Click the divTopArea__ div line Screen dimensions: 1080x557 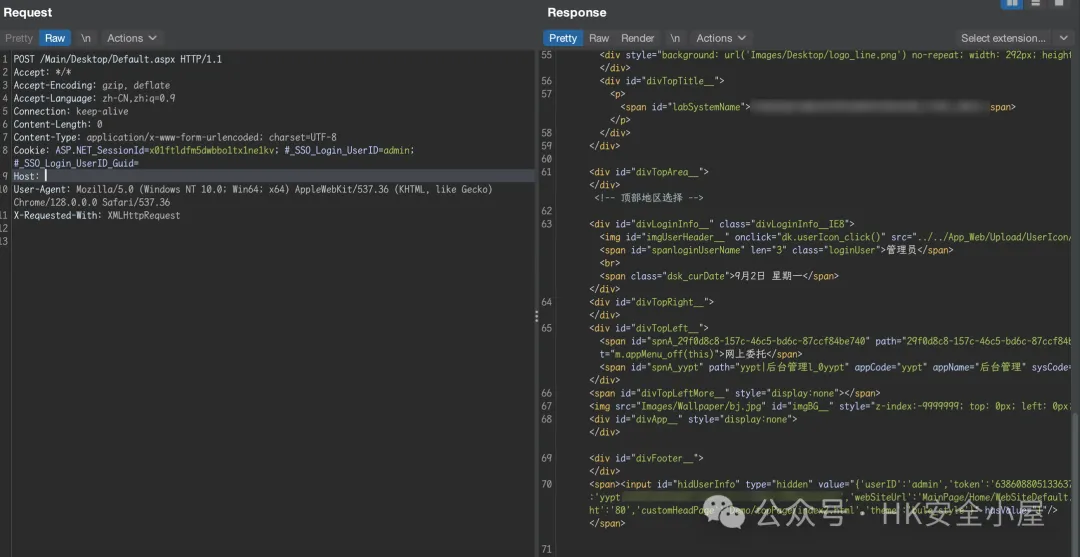coord(649,172)
